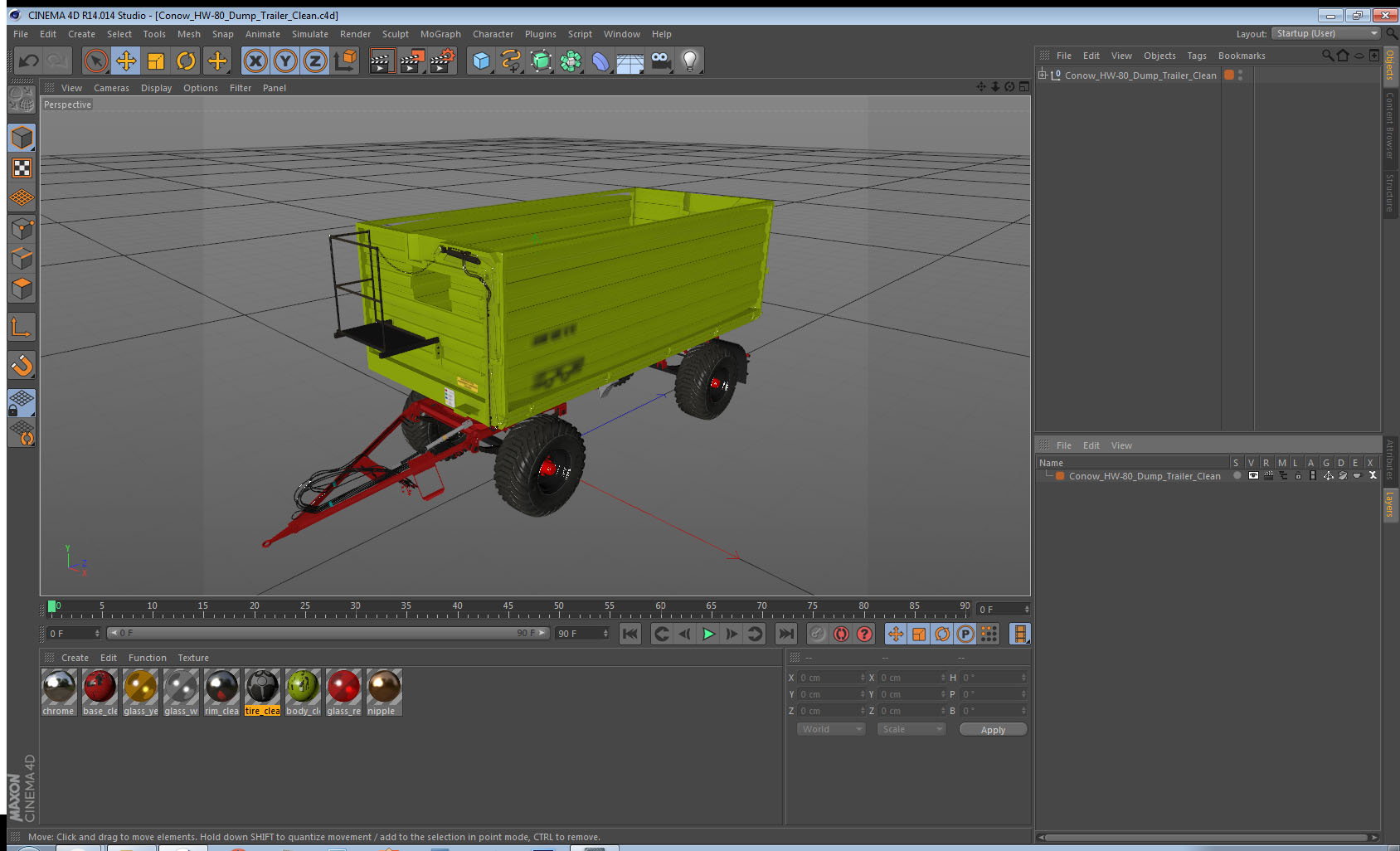Enable Edges mode in left sidebar

(22, 259)
